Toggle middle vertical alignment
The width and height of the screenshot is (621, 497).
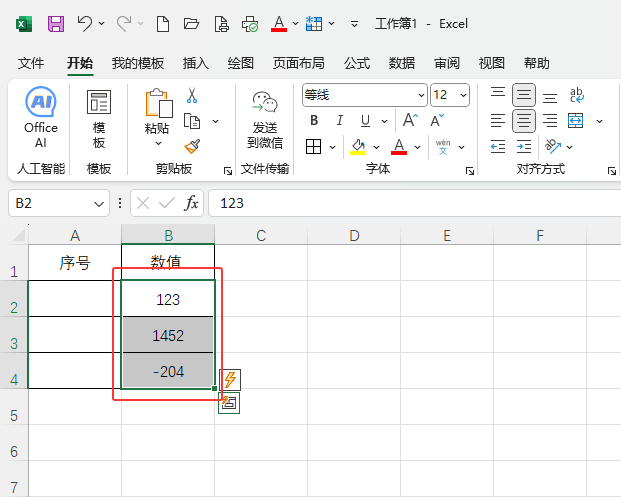coord(524,95)
